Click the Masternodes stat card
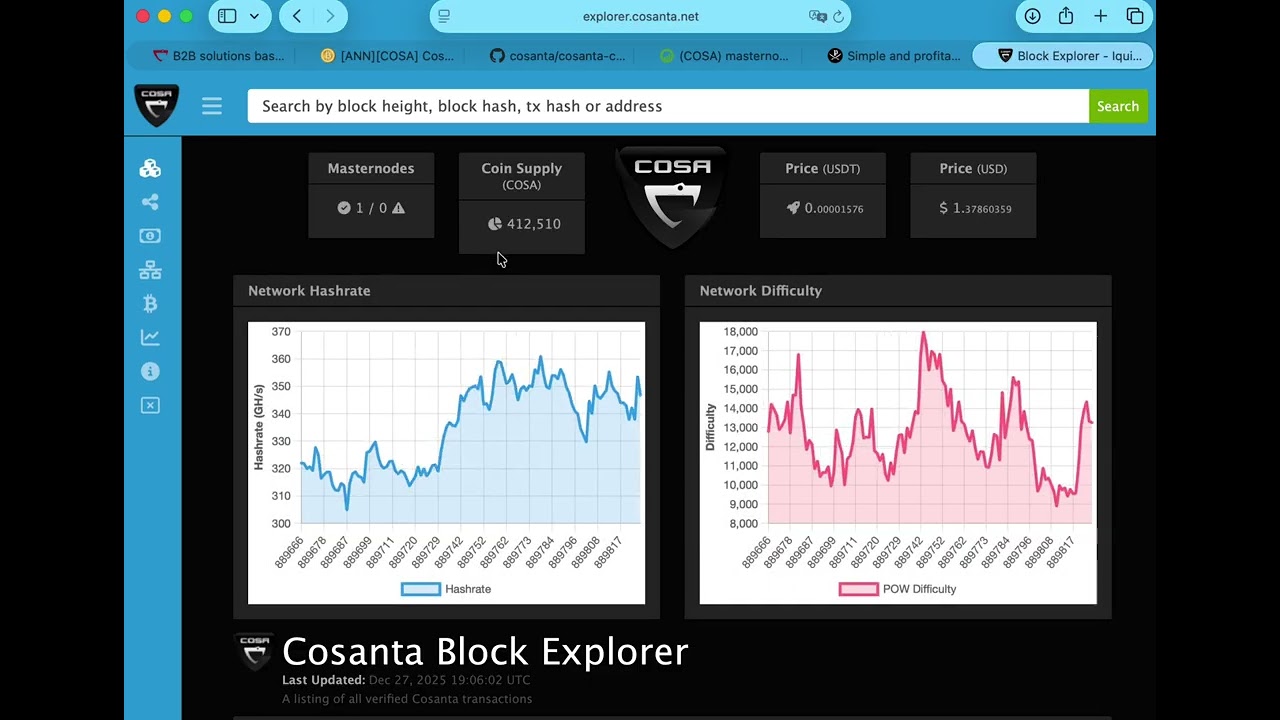 [x=371, y=195]
